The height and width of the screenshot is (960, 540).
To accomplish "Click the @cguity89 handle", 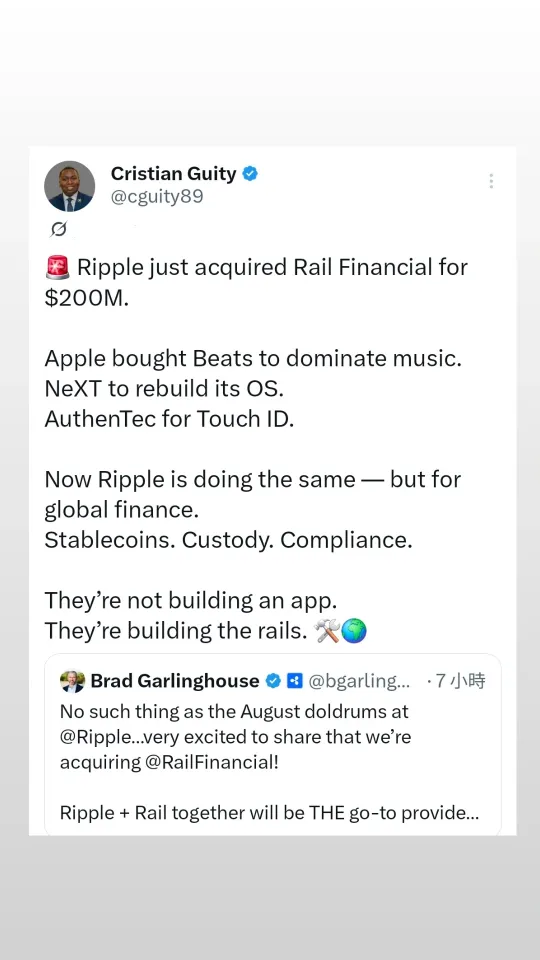I will click(x=157, y=197).
